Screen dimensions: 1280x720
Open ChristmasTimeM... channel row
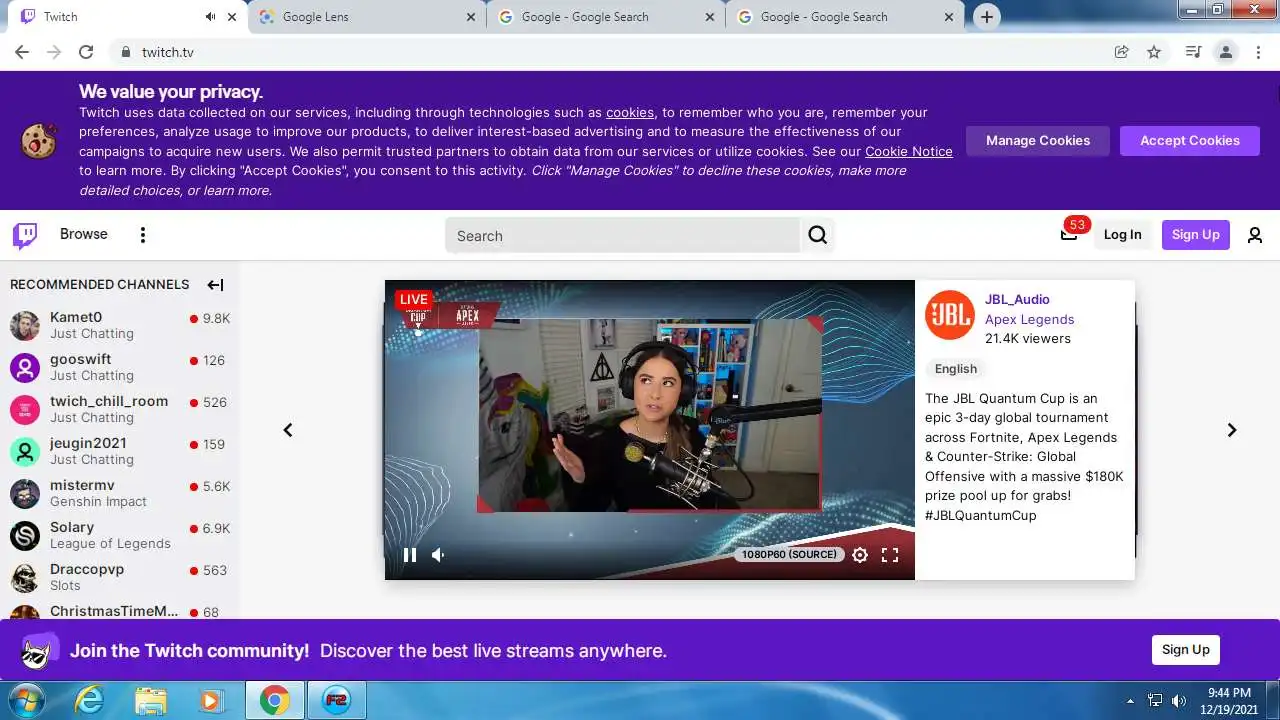coord(120,610)
